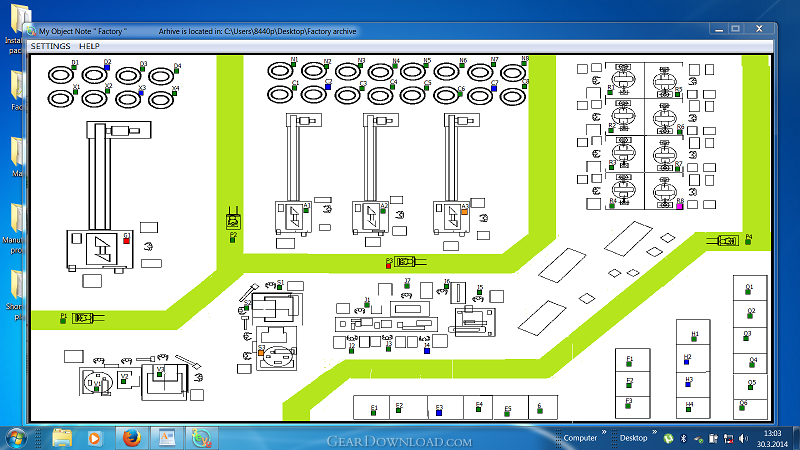Image resolution: width=800 pixels, height=450 pixels.
Task: Open Firefox from the taskbar
Action: click(x=130, y=438)
